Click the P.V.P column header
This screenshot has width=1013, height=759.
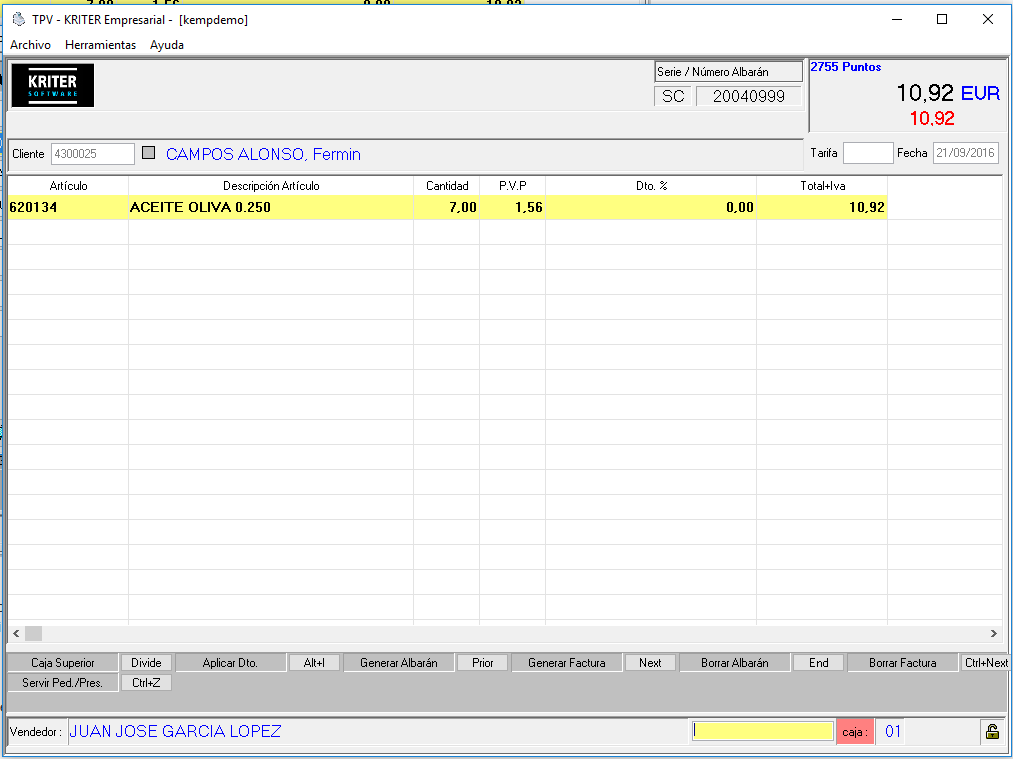512,186
